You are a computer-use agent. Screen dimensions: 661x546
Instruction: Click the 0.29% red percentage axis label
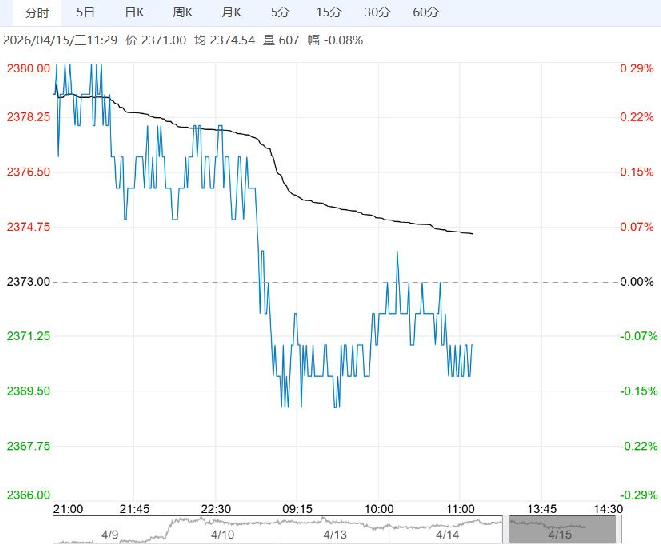click(x=636, y=68)
